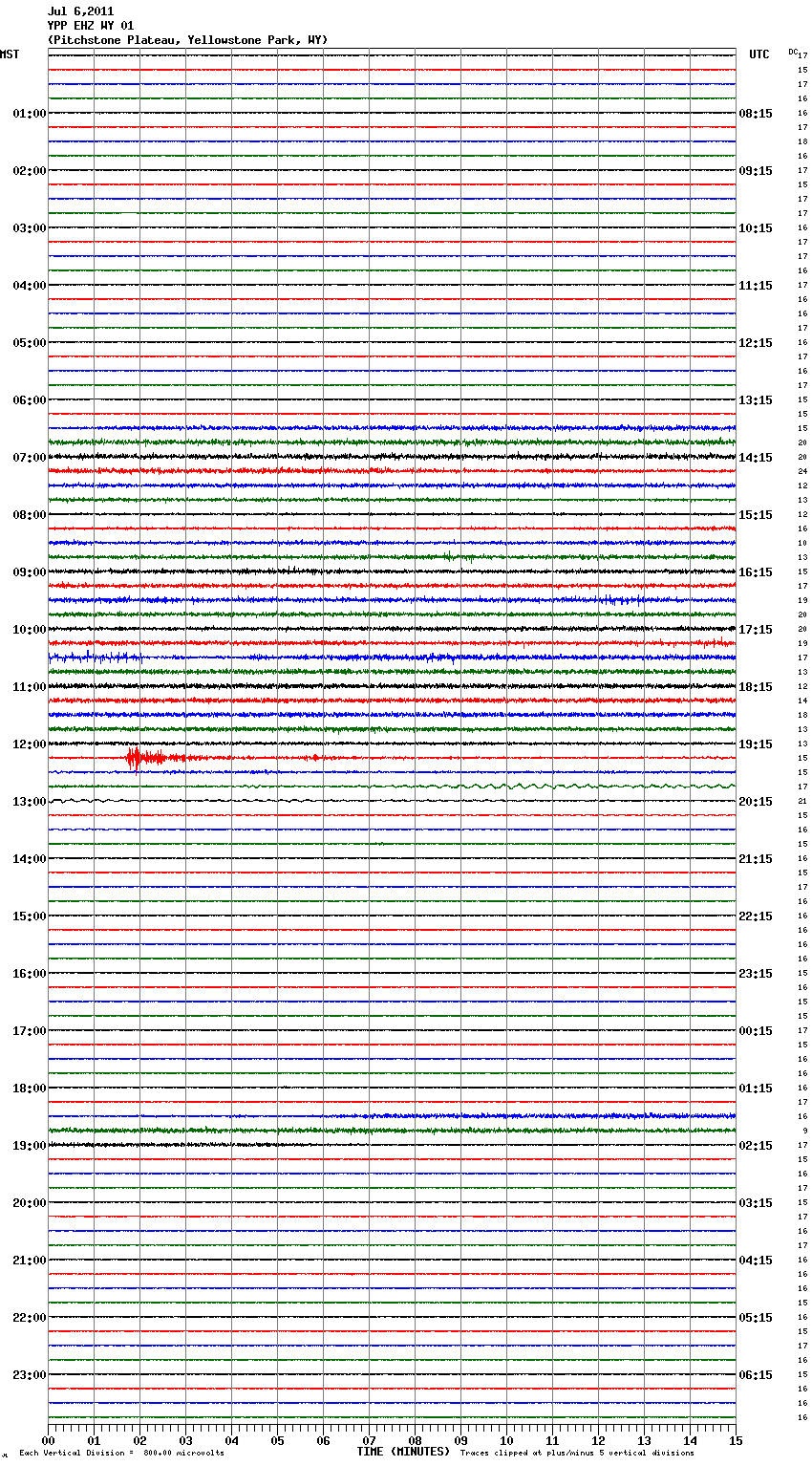Select the 13:00 MST hour label
This screenshot has width=812, height=1466.
(30, 802)
